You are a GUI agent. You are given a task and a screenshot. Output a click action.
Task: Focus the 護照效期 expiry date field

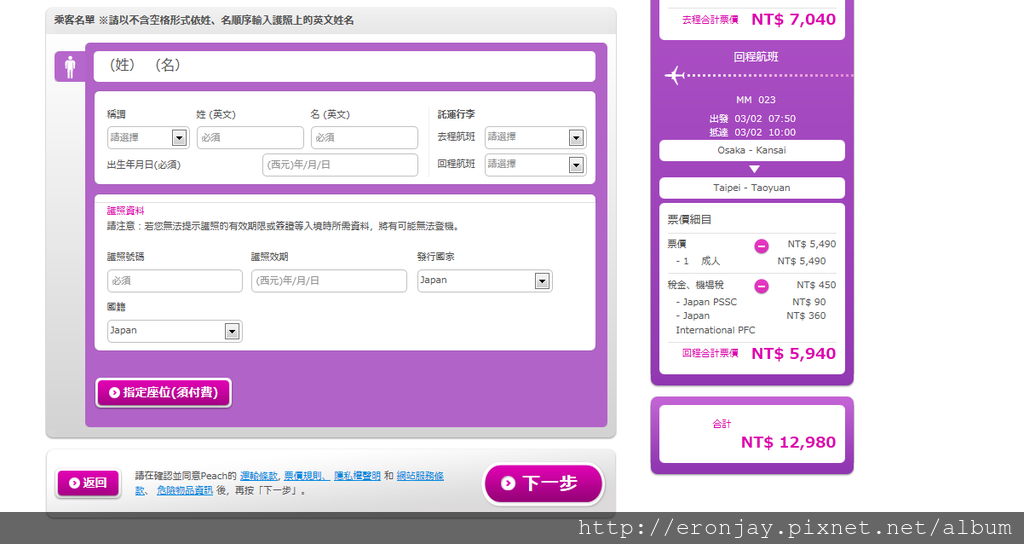click(x=328, y=281)
